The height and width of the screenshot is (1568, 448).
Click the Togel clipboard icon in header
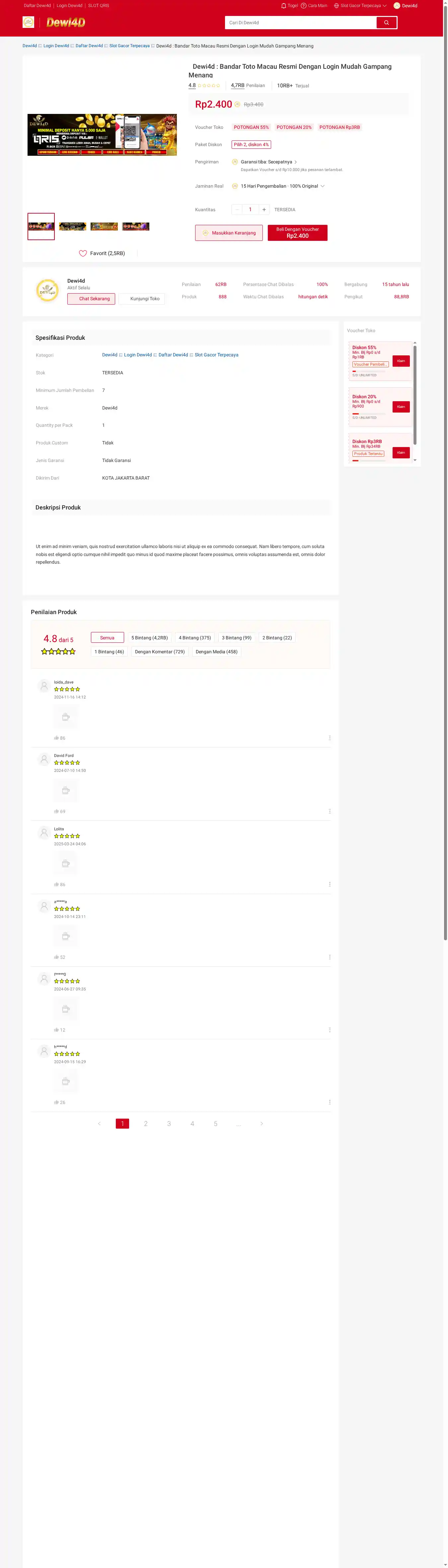pyautogui.click(x=283, y=5)
